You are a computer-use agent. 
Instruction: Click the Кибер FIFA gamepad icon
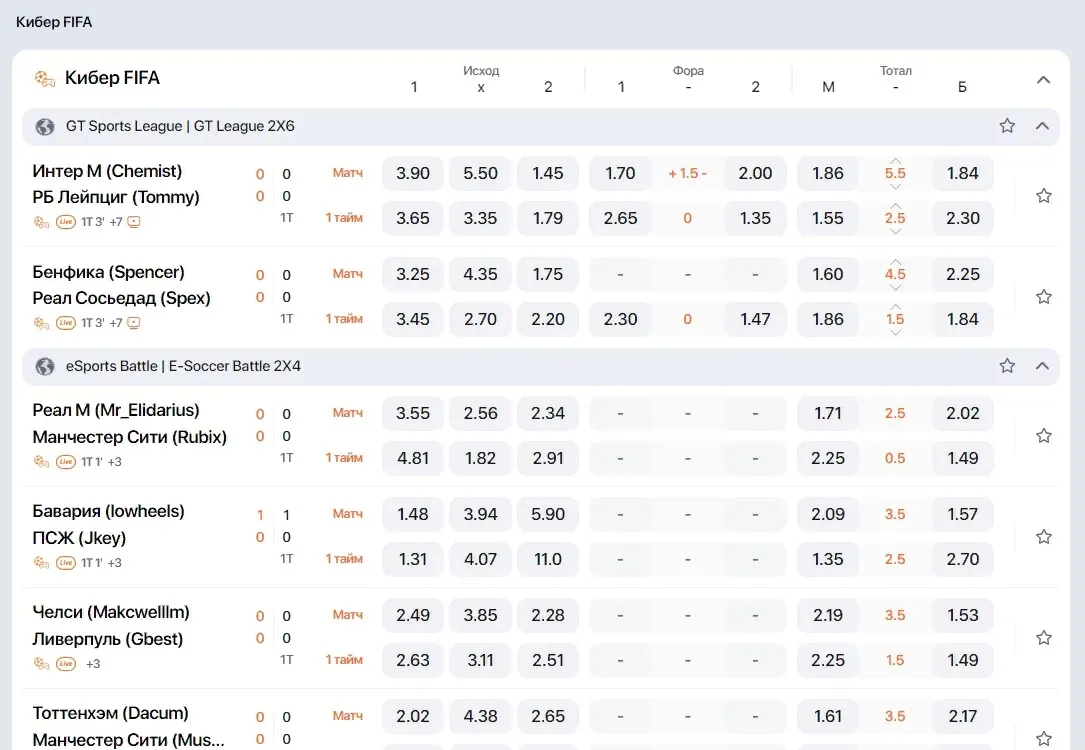click(44, 78)
